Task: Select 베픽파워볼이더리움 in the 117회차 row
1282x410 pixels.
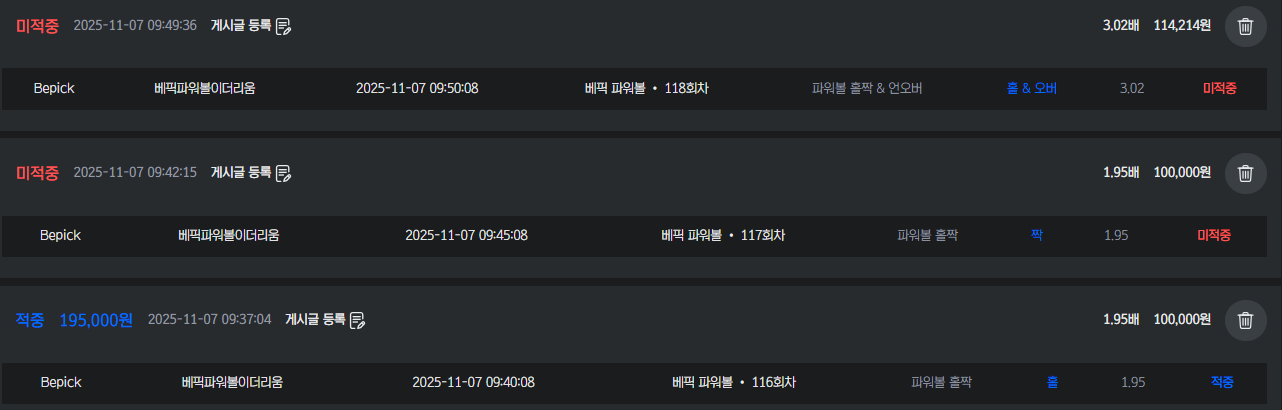Action: (228, 235)
